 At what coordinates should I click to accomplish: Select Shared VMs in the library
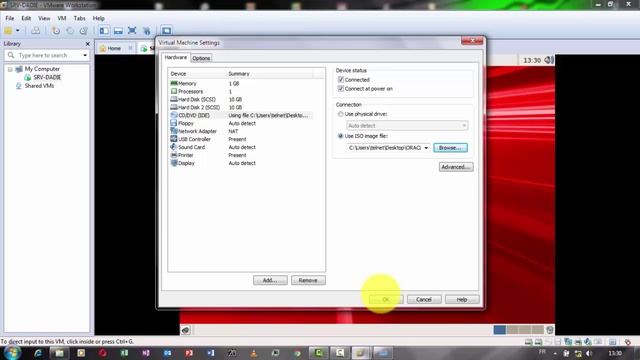pos(39,86)
